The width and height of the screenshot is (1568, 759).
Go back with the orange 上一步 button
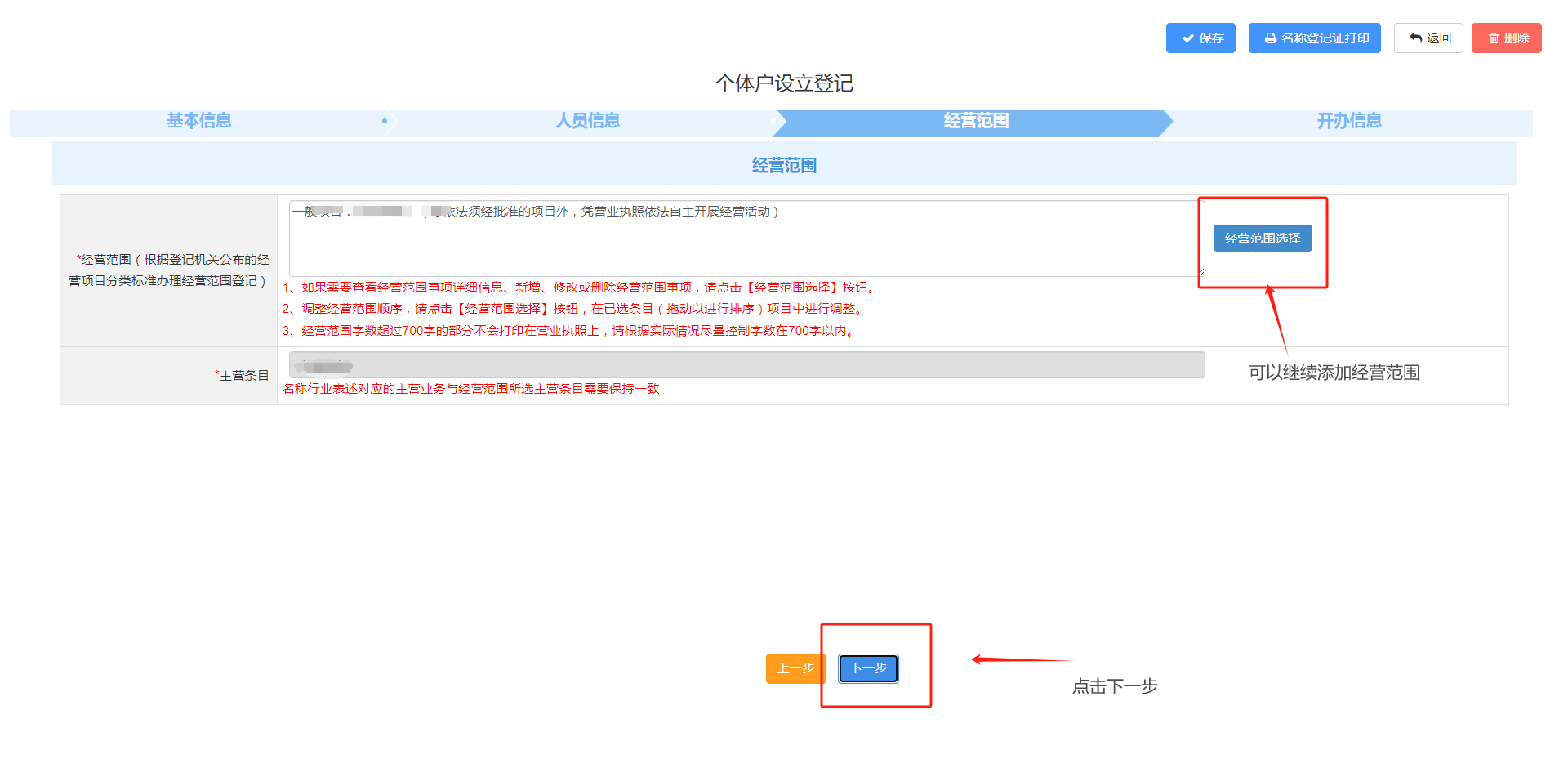[x=795, y=668]
